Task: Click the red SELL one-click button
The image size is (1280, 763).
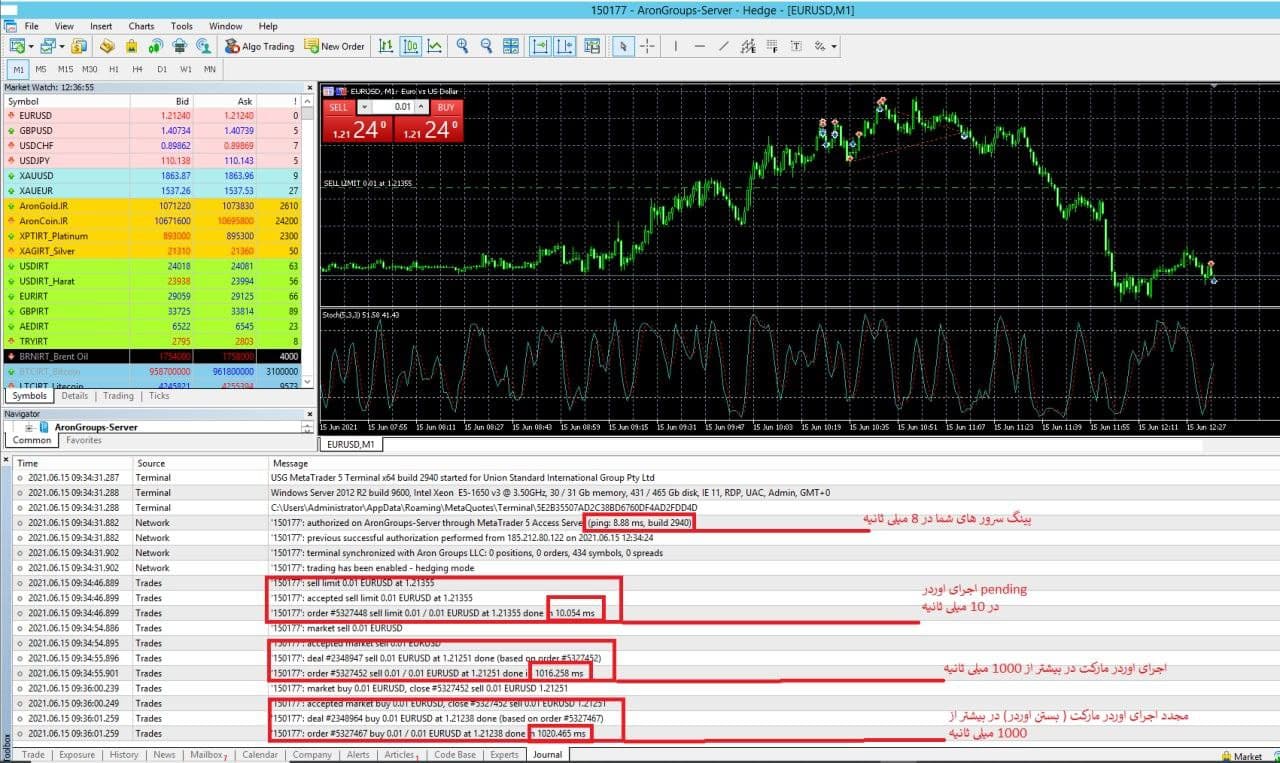Action: 339,107
